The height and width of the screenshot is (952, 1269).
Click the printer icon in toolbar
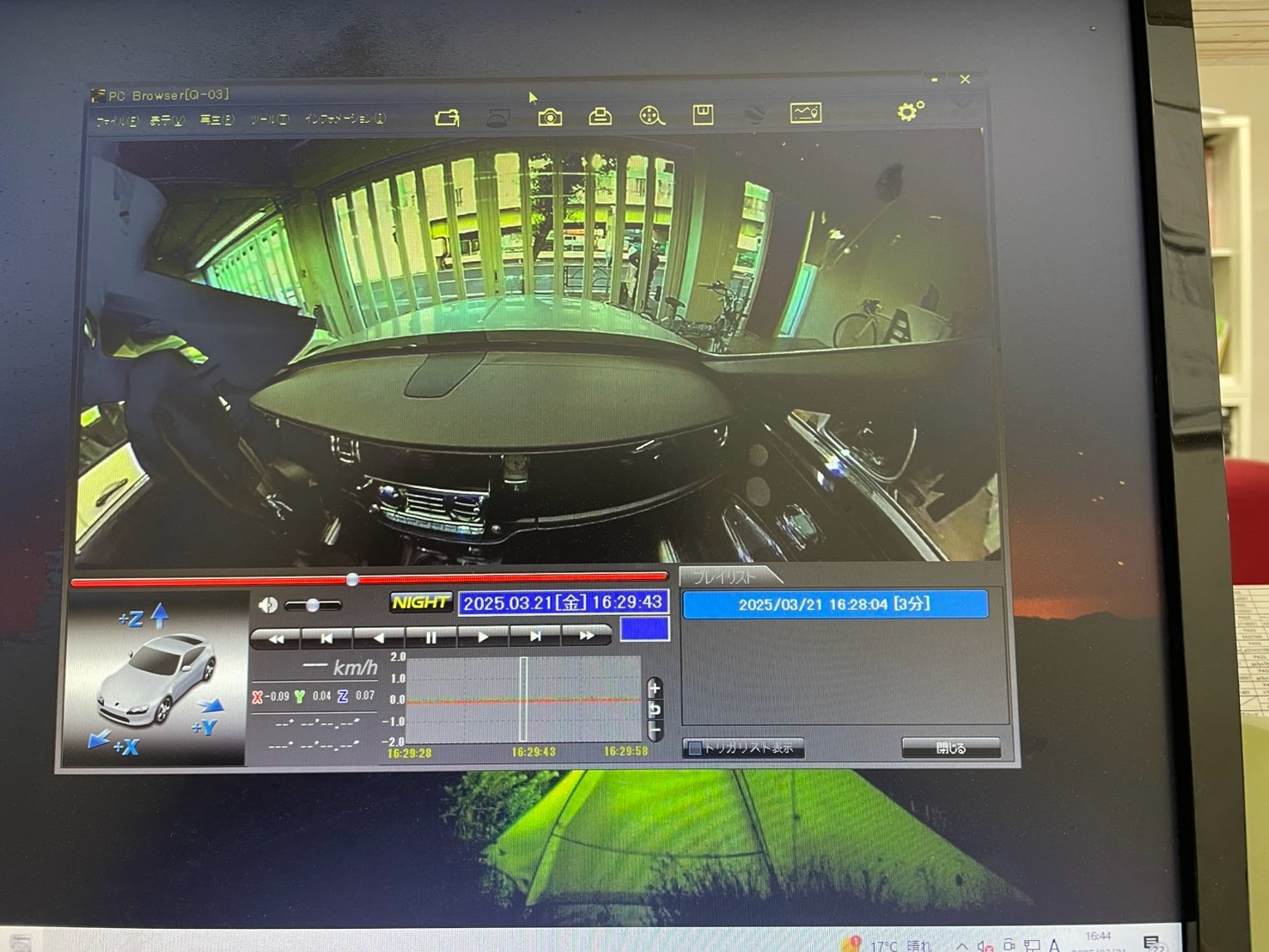pos(600,116)
